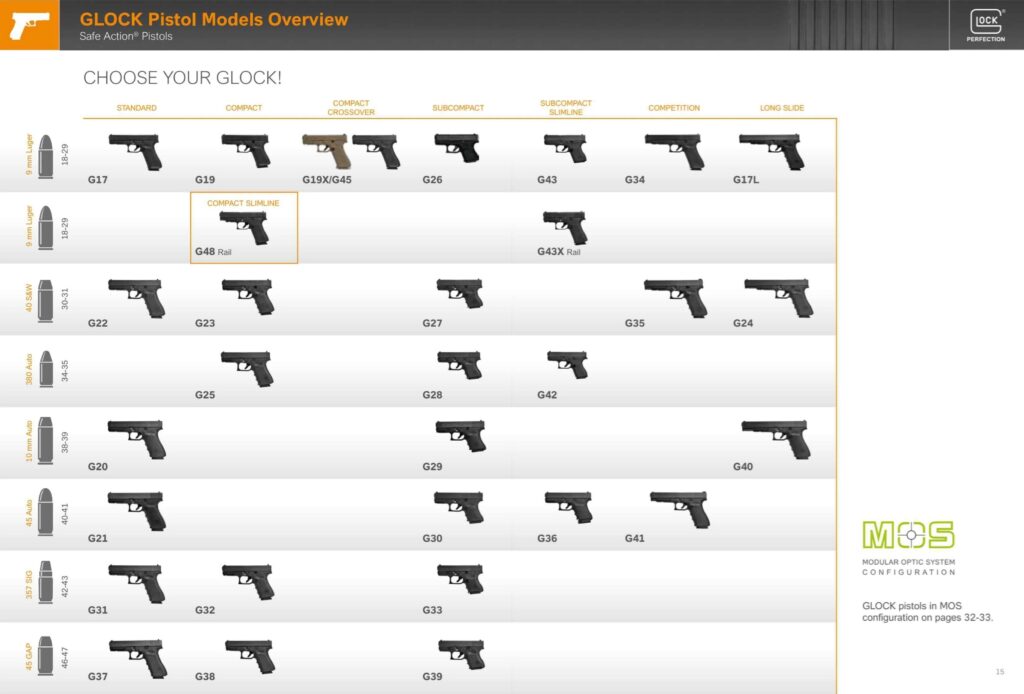Click the CHOOSE YOUR GLOCK! heading
The height and width of the screenshot is (694, 1024).
tap(182, 78)
